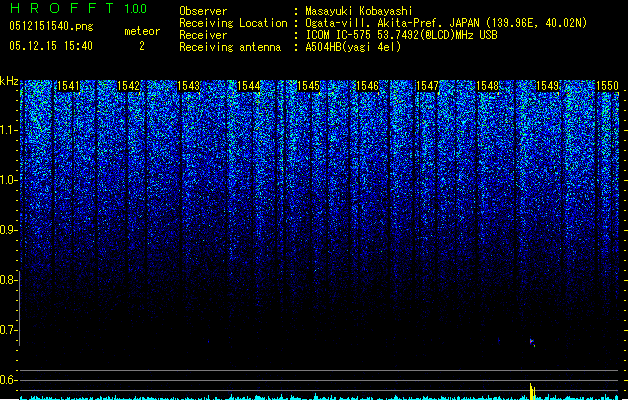Click the 1.1 kHz axis tick label

tap(8, 130)
